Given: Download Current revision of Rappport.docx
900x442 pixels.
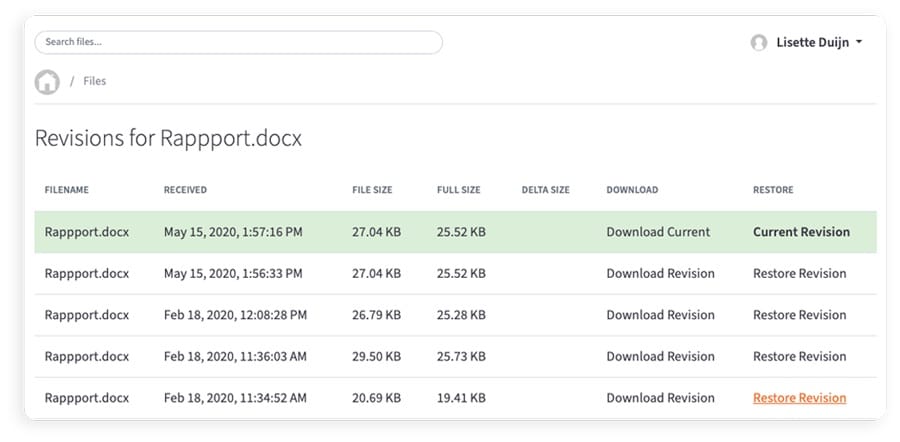Looking at the screenshot, I should pyautogui.click(x=658, y=232).
